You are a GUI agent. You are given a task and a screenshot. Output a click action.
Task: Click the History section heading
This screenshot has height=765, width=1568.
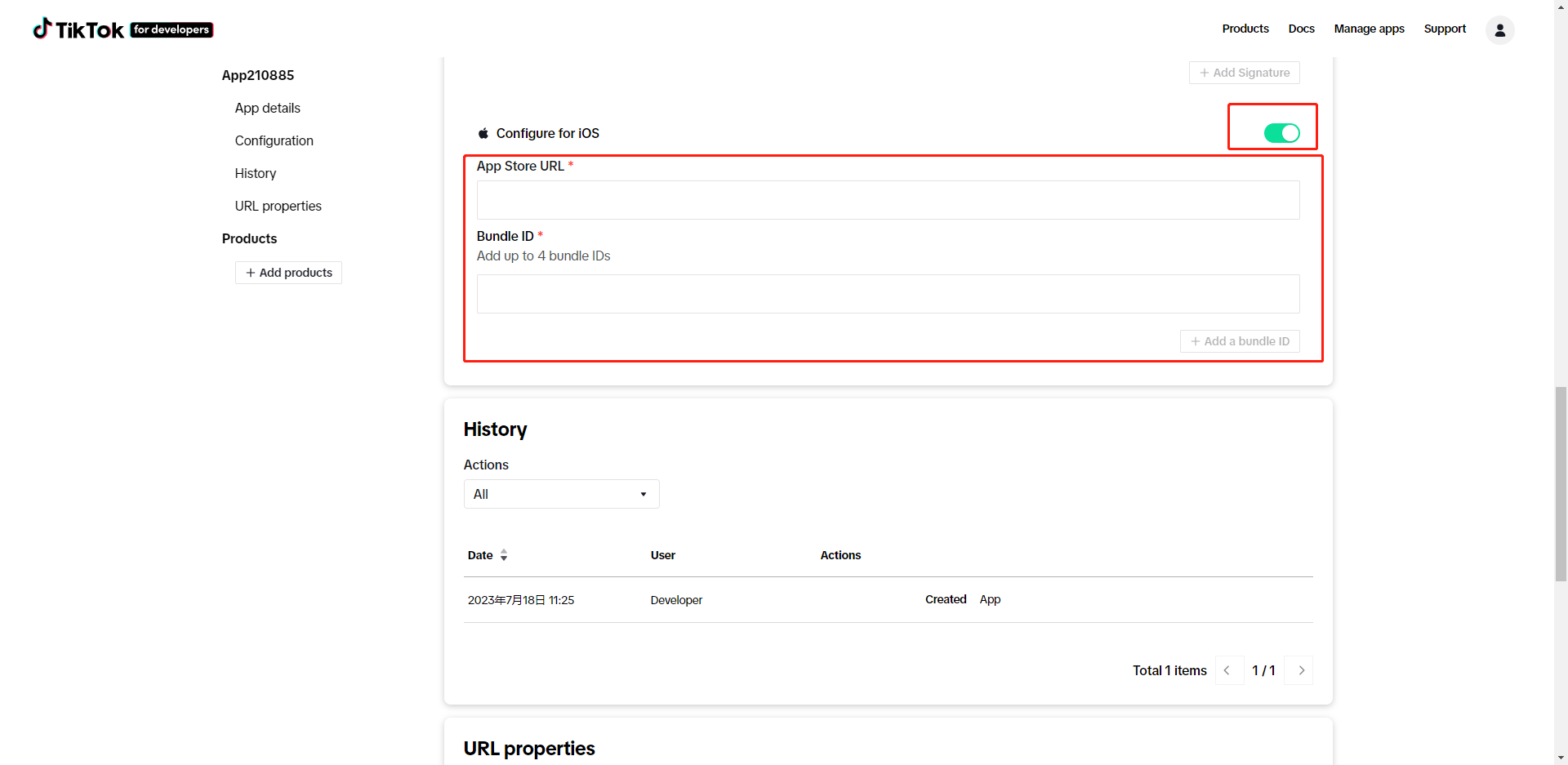(x=496, y=429)
